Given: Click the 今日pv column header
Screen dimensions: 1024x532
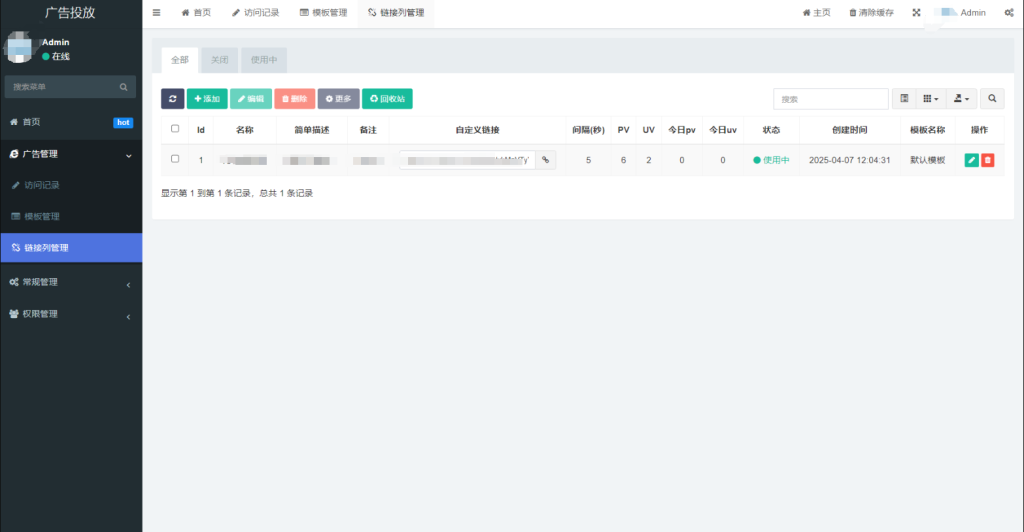Looking at the screenshot, I should 682,130.
